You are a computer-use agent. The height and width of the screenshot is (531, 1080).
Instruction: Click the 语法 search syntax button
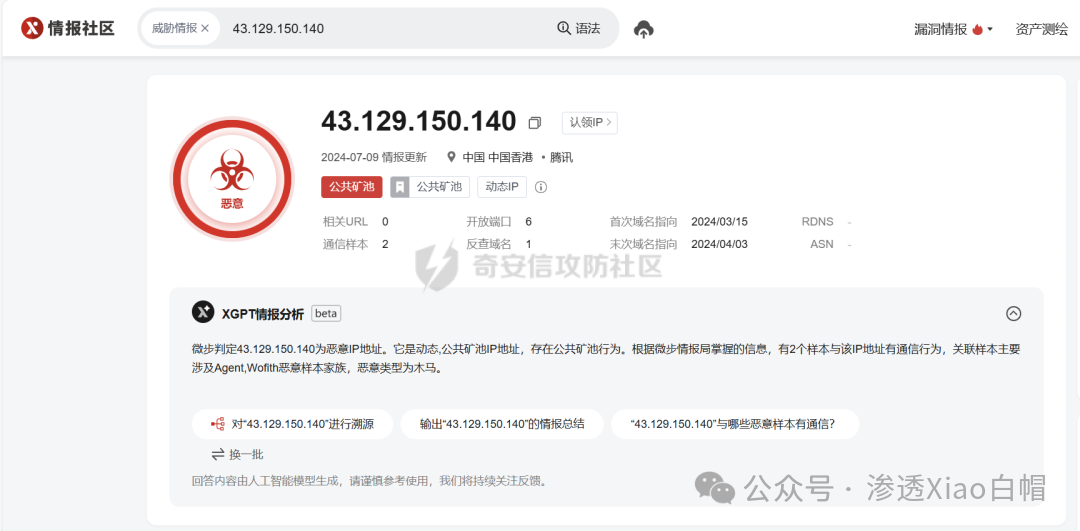tap(579, 28)
